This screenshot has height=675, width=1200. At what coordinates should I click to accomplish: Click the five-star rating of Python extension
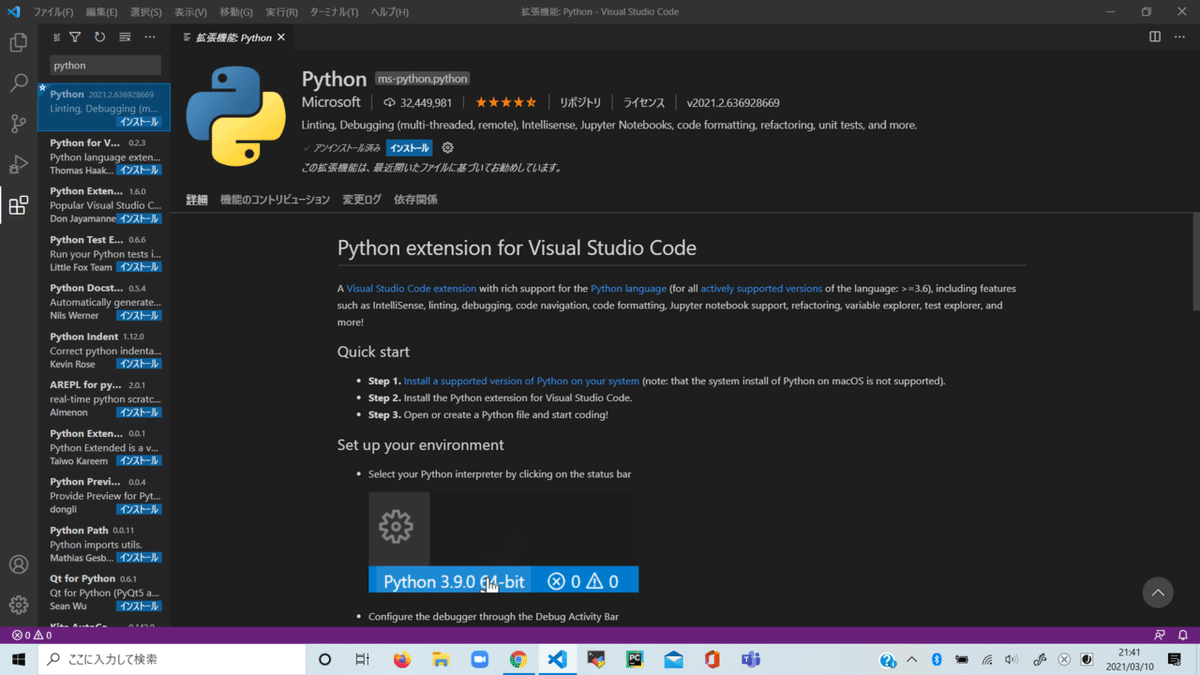pos(506,102)
